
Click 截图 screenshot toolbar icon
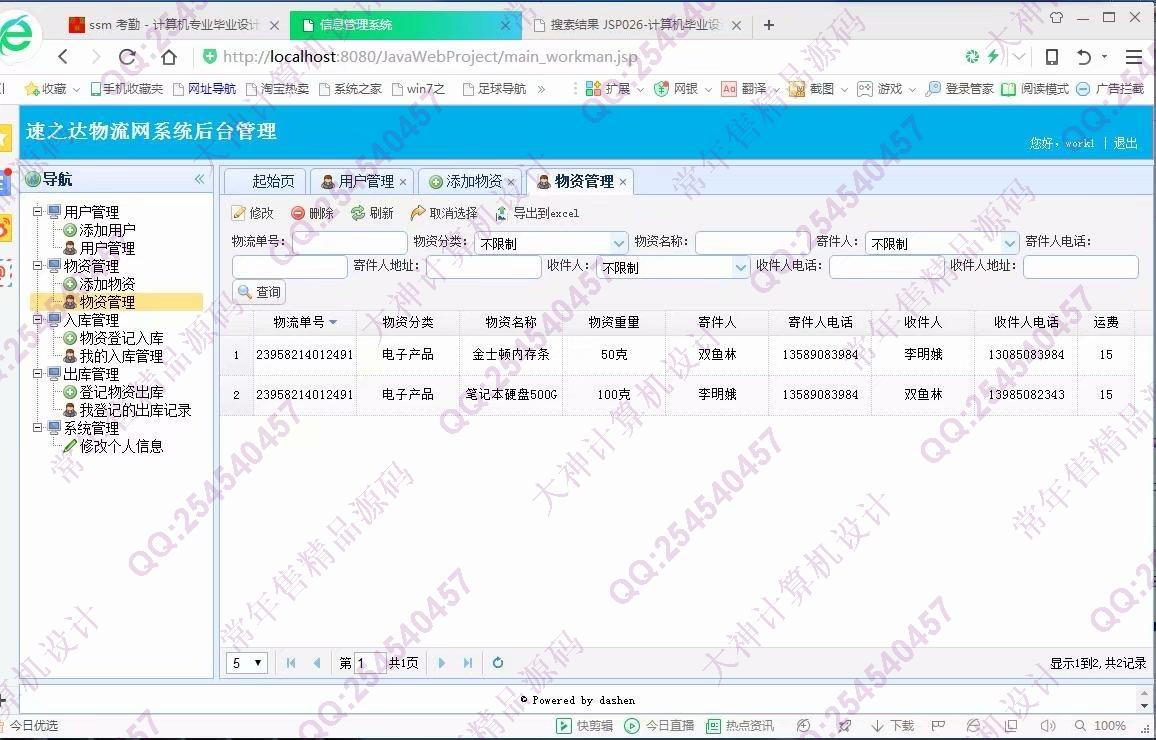click(x=812, y=88)
